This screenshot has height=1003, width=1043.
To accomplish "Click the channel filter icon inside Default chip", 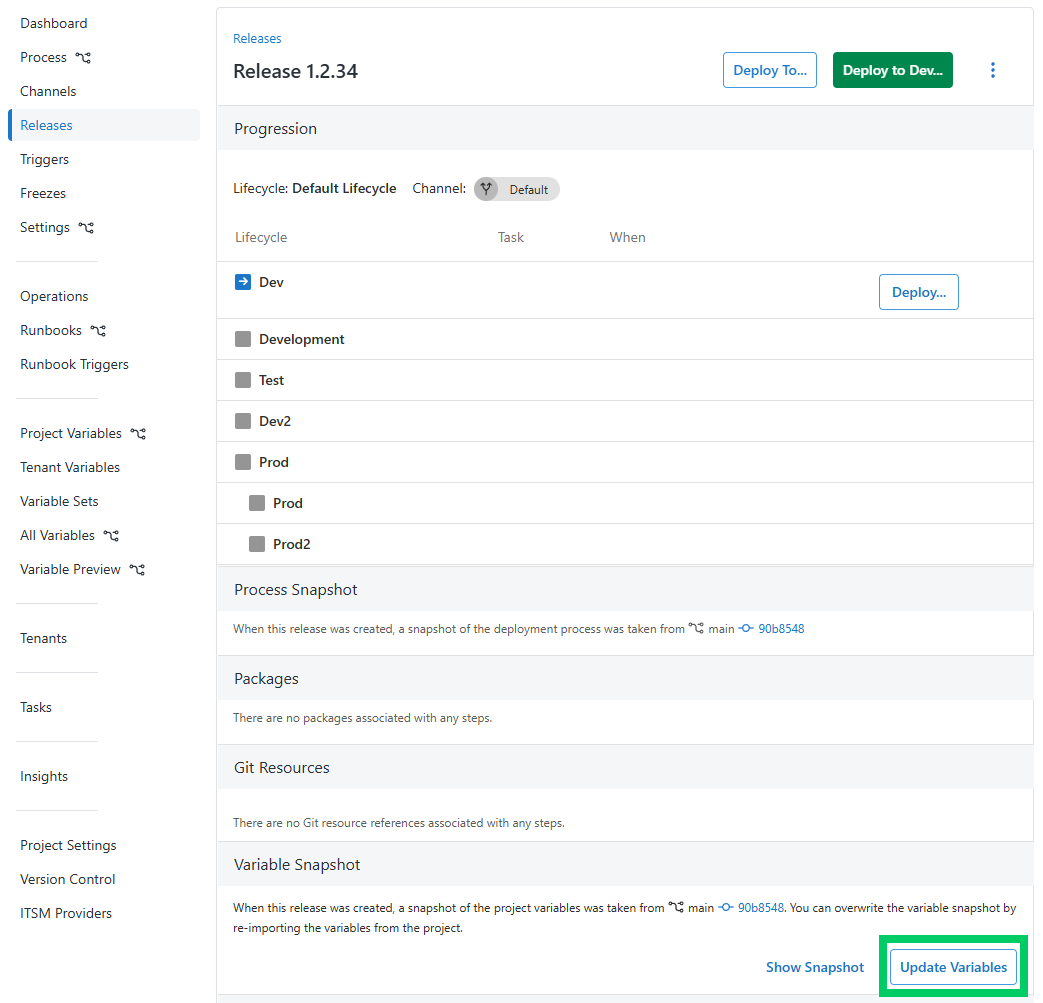I will 486,188.
